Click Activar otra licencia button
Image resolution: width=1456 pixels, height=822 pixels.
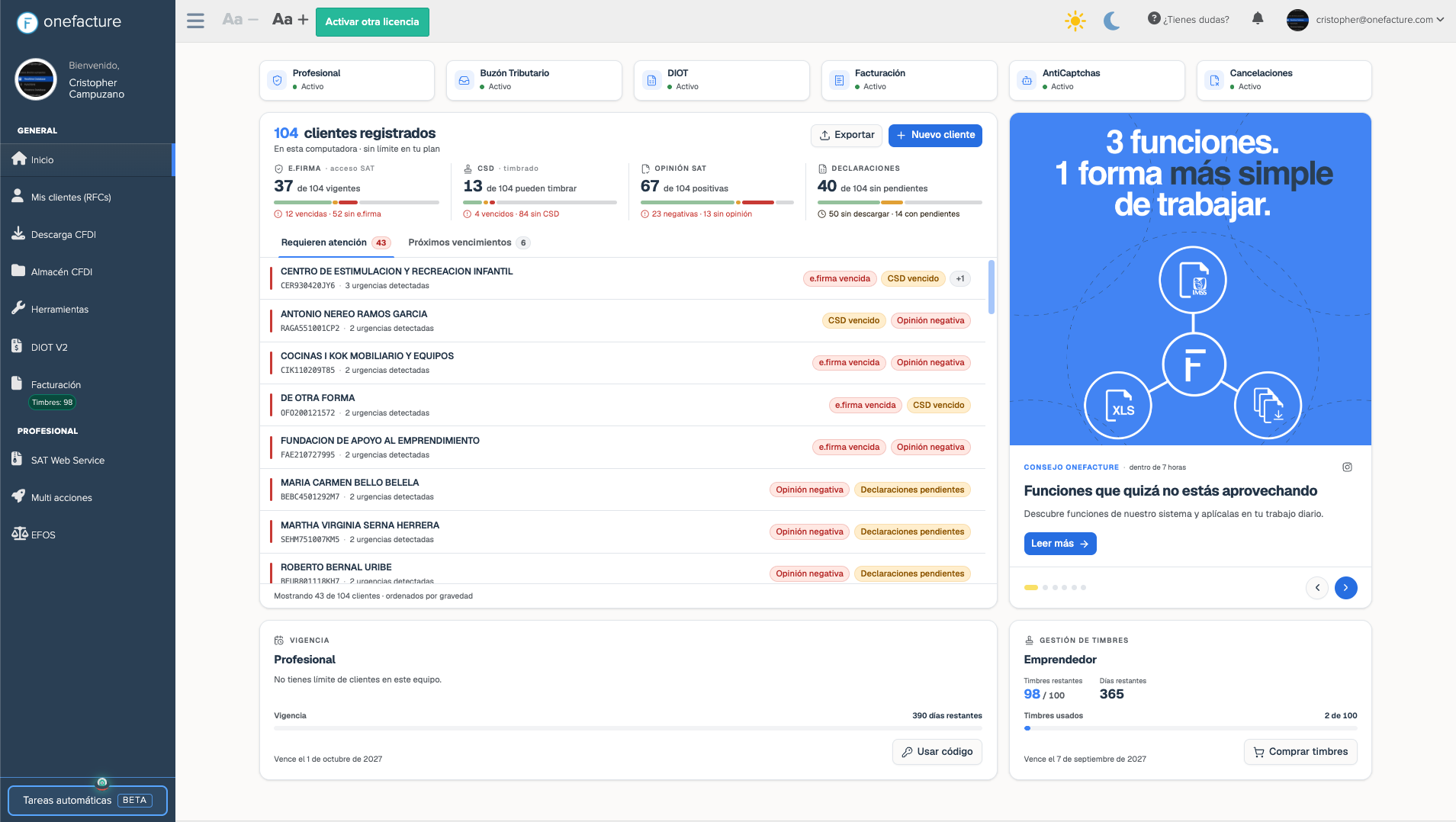(372, 21)
